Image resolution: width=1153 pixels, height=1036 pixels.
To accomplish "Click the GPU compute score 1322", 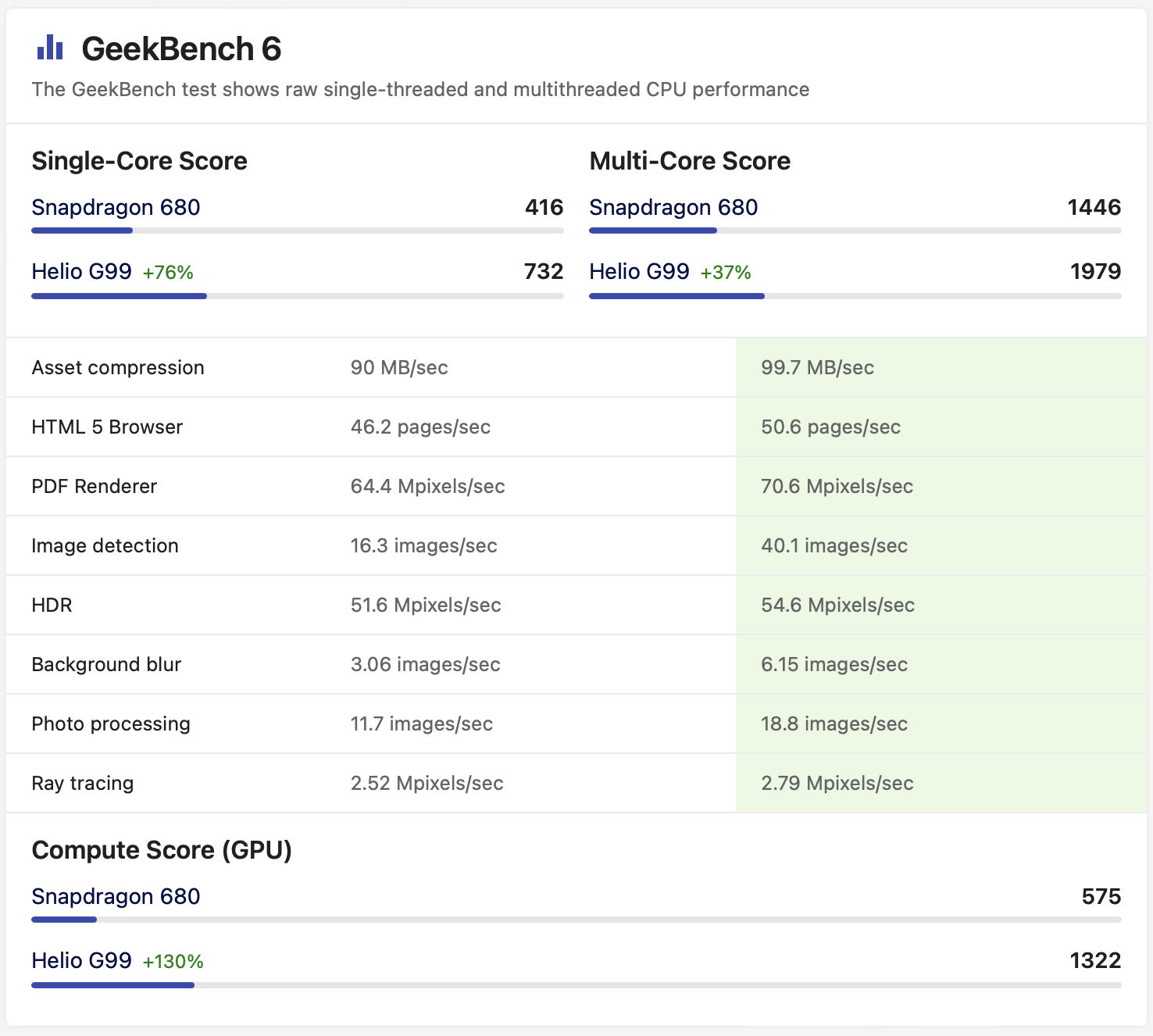I will (x=1095, y=960).
